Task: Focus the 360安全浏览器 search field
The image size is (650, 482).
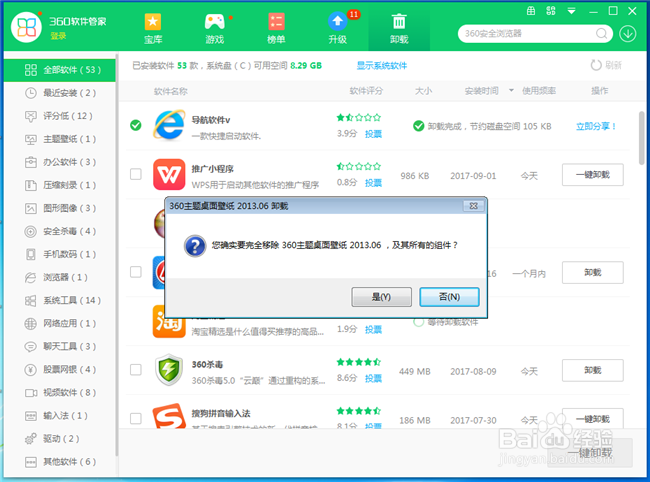Action: click(535, 34)
